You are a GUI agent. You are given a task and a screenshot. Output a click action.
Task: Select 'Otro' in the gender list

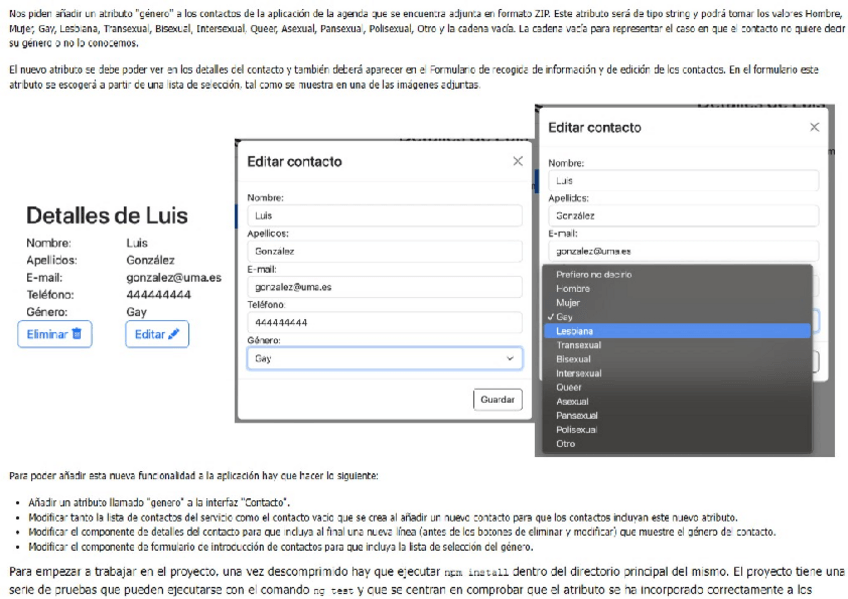(x=677, y=443)
